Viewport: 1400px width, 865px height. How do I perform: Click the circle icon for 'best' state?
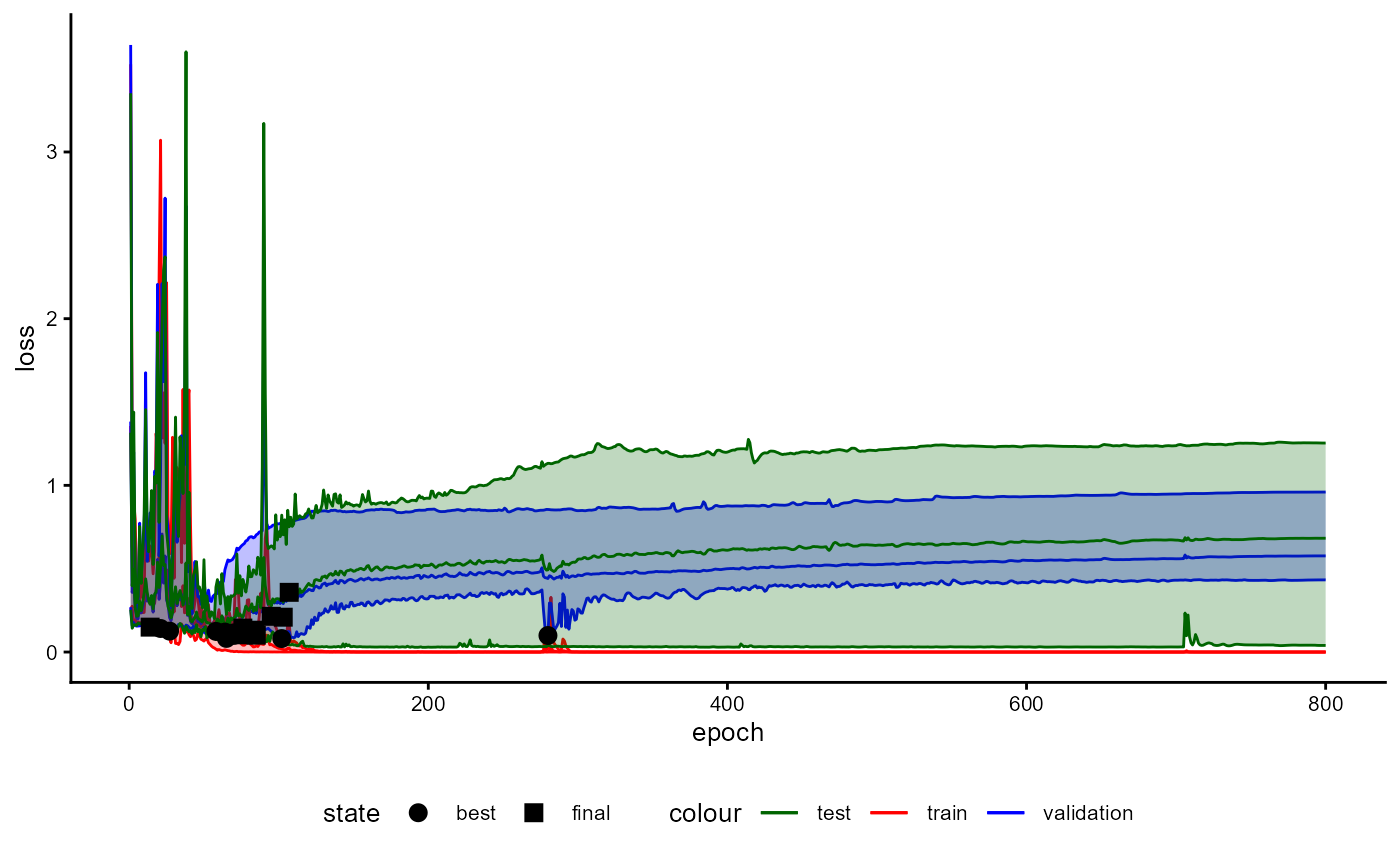click(x=418, y=813)
